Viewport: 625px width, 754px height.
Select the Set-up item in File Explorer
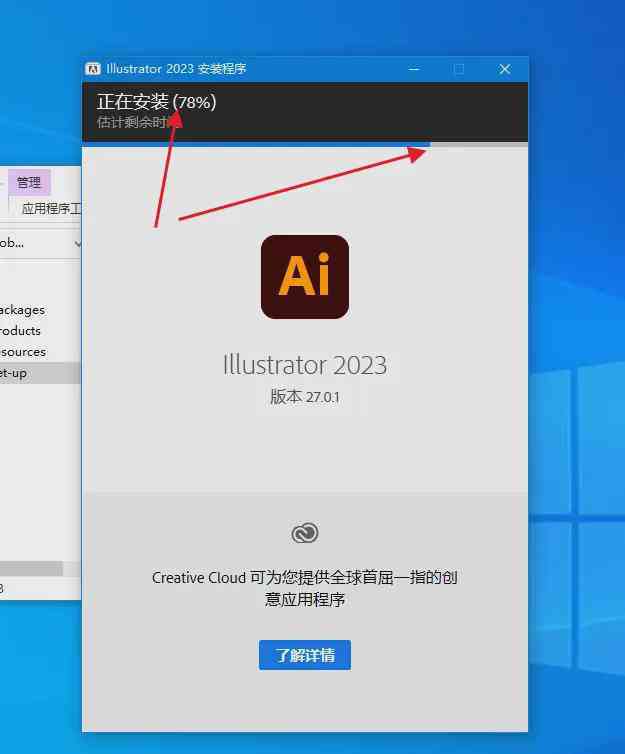40,373
